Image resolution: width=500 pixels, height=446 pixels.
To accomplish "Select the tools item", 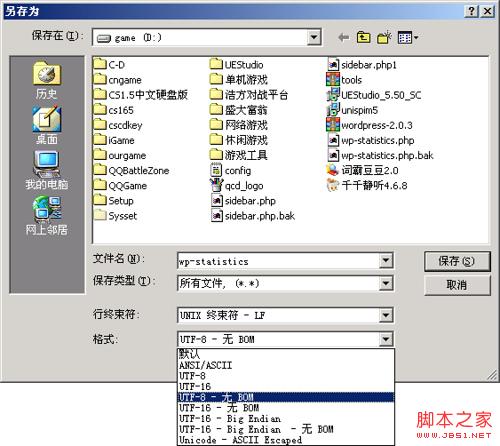I will pos(344,80).
